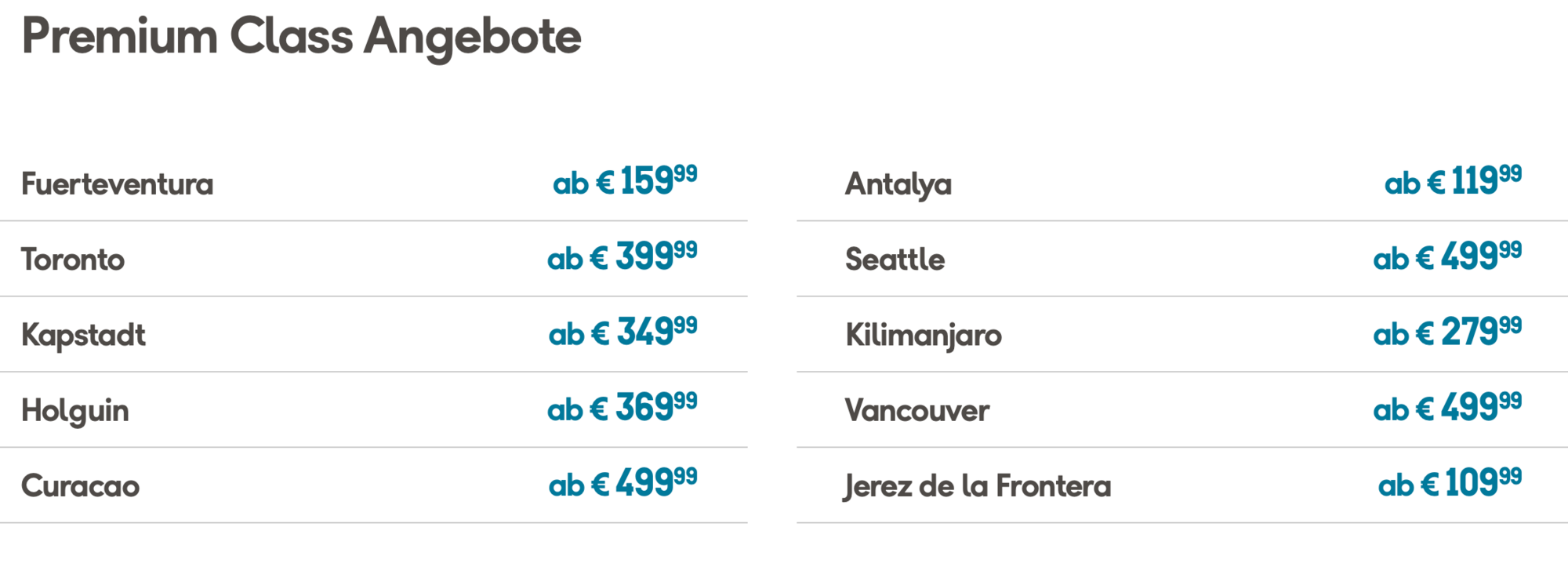Click the Kilimanjaro destination

(924, 336)
